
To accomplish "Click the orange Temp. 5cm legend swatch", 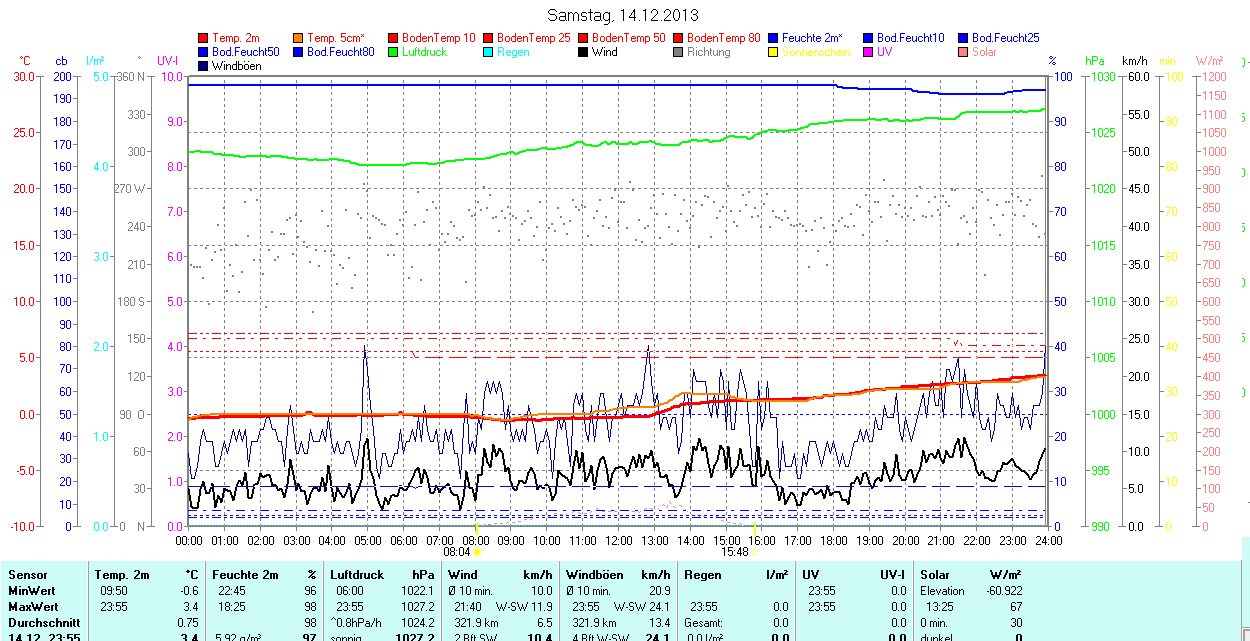I will pos(299,38).
